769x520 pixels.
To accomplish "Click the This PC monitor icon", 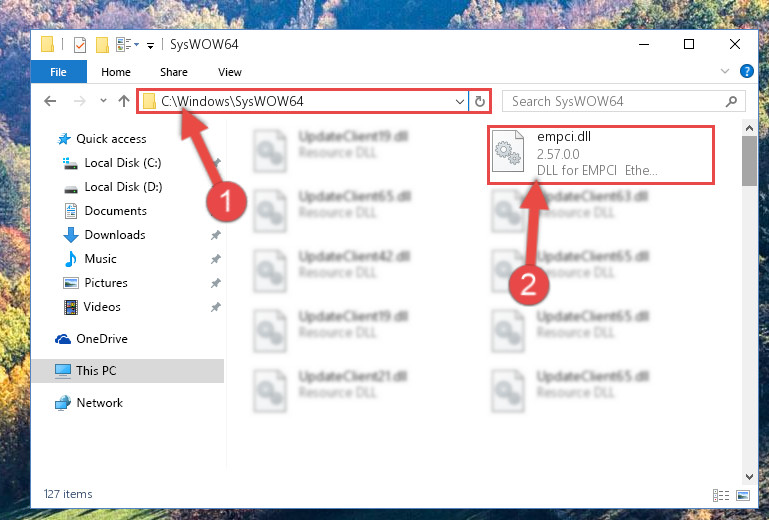I will (x=62, y=371).
